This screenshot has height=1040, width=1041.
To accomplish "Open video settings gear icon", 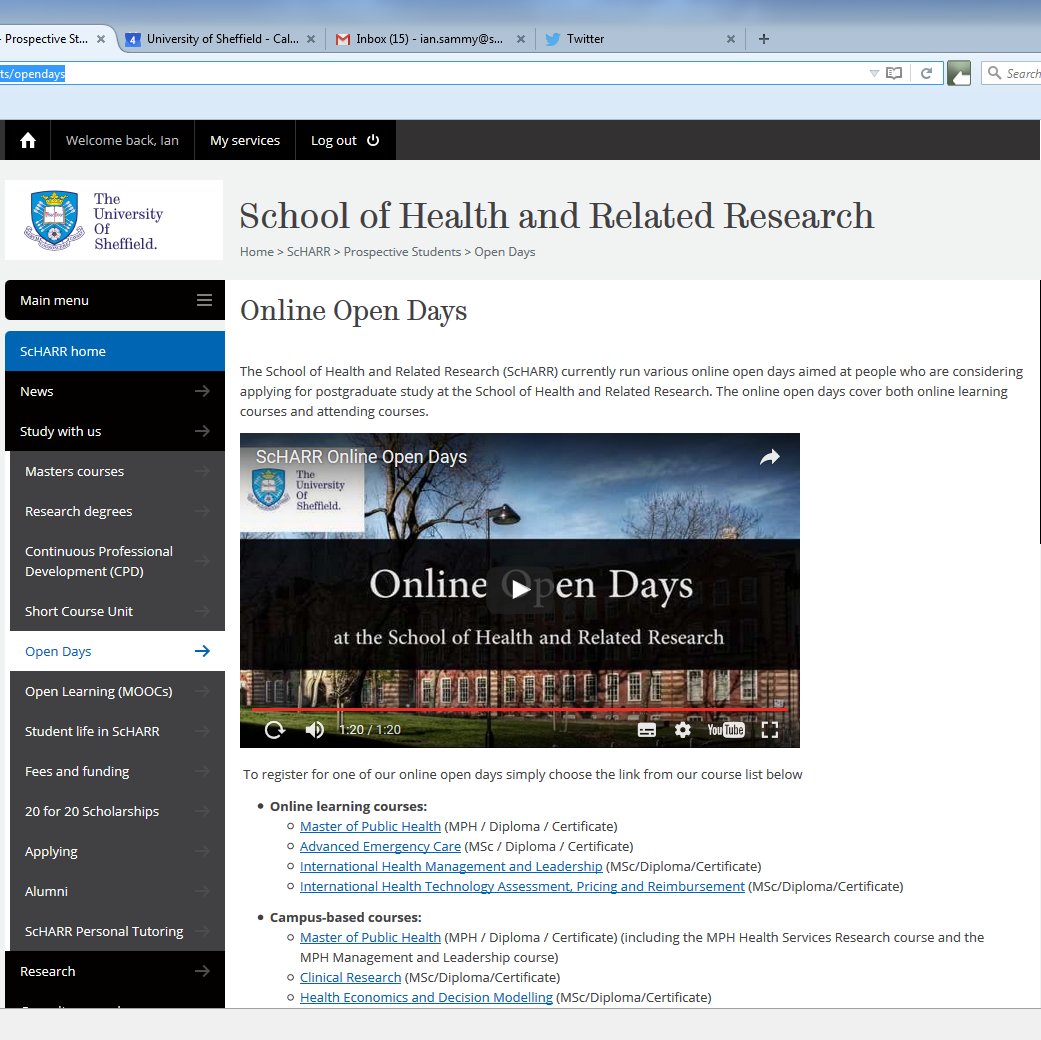I will (x=682, y=730).
